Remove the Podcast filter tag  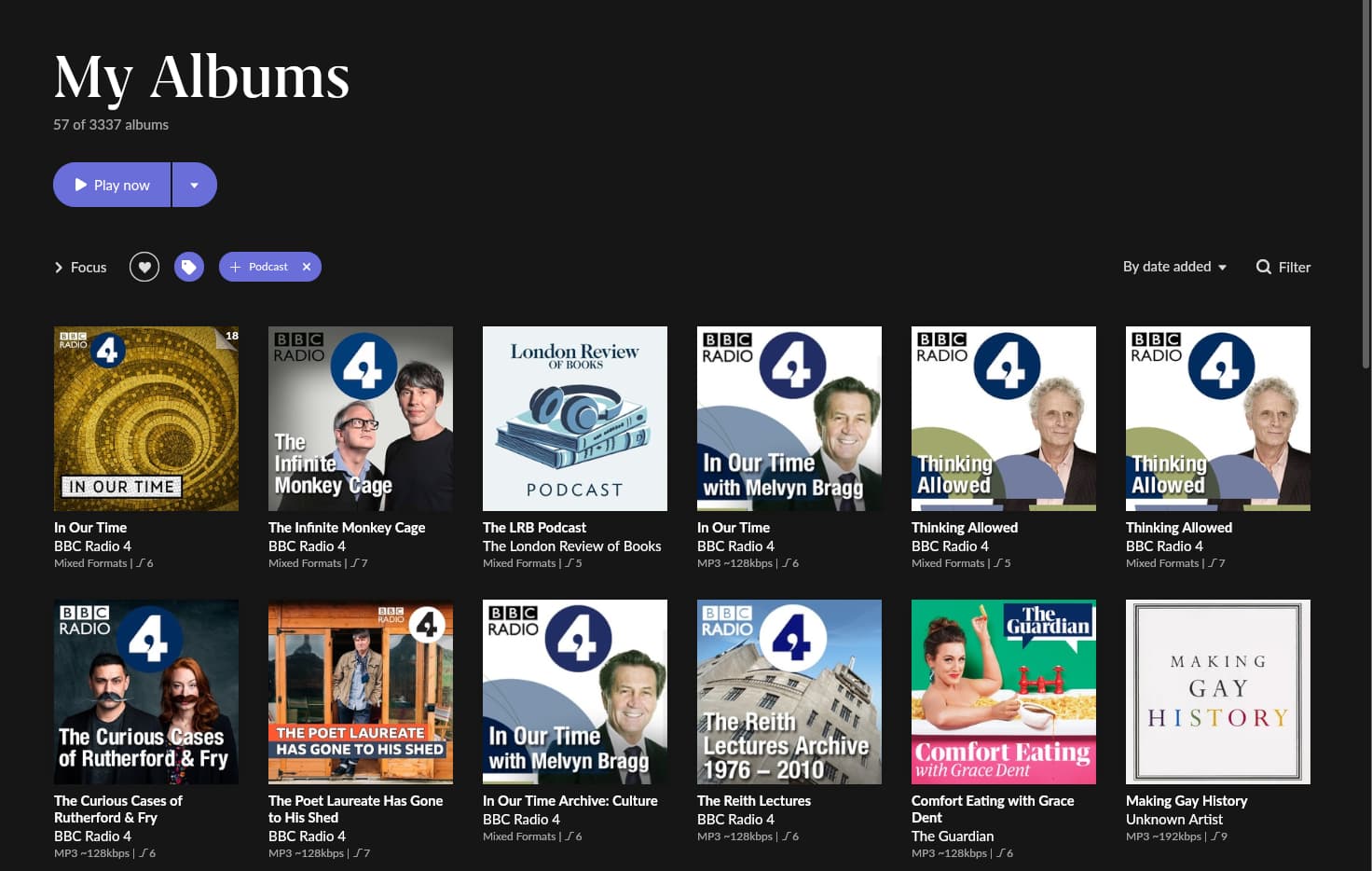(307, 267)
